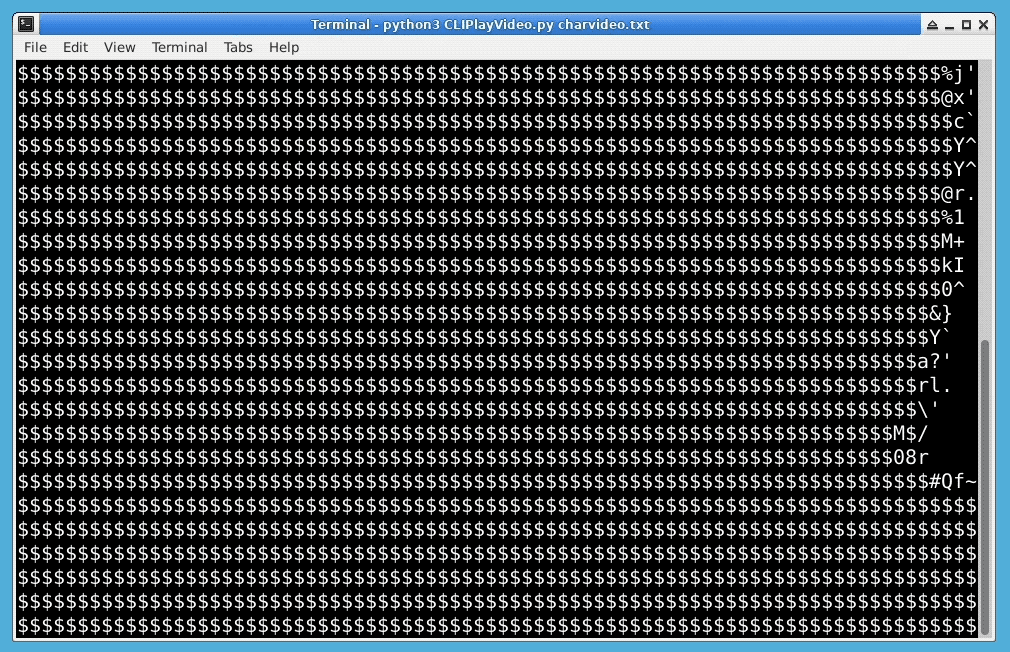Click the "@x'" characters ending the second line
The width and height of the screenshot is (1010, 652).
[x=958, y=98]
